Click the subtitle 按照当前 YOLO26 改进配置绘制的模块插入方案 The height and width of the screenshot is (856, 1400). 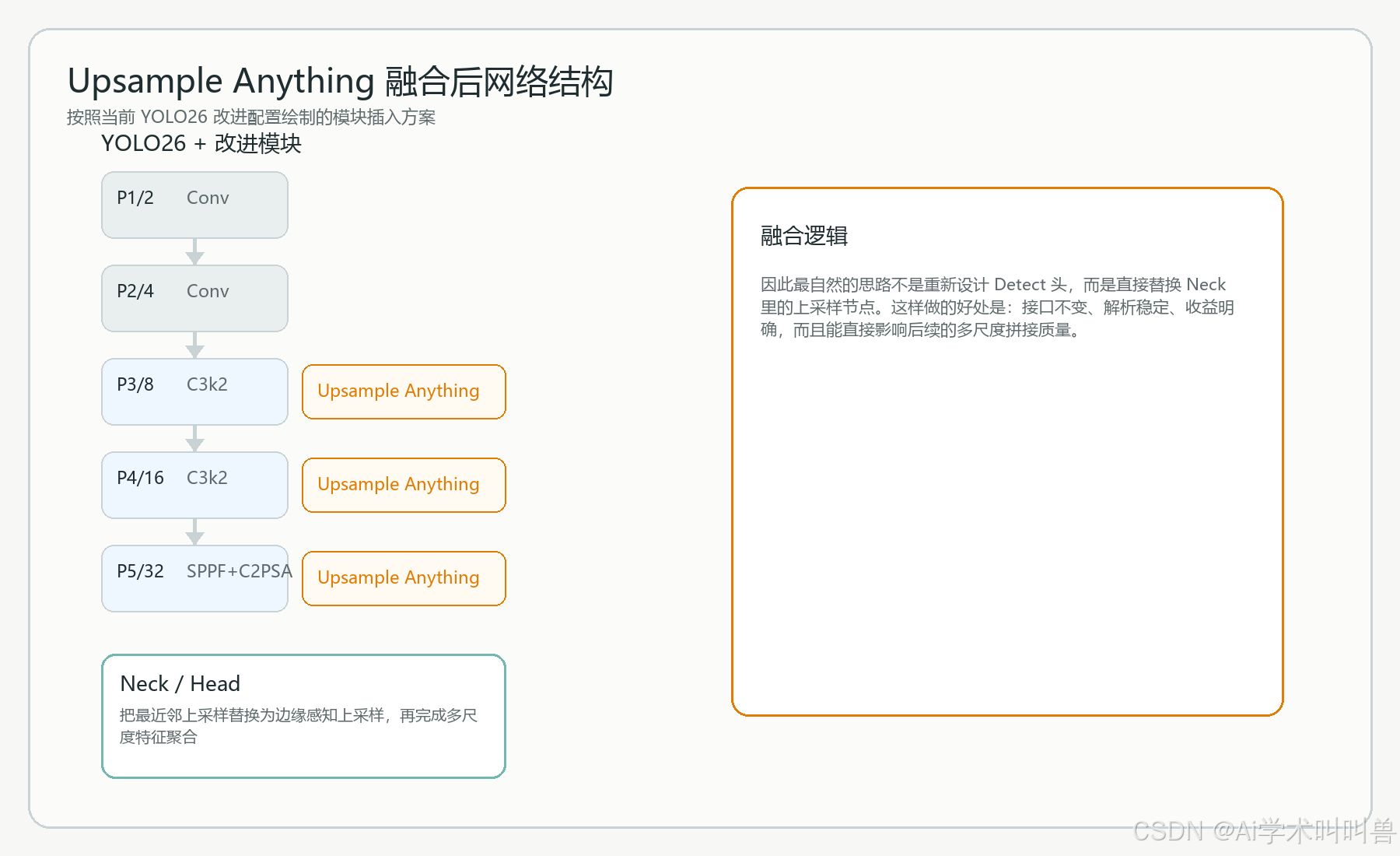(250, 117)
